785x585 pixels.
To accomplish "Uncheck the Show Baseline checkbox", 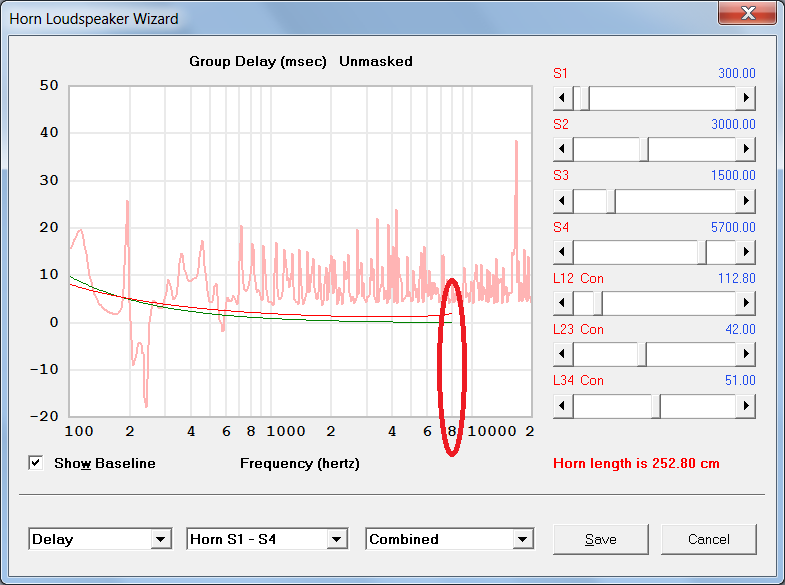I will click(x=36, y=463).
